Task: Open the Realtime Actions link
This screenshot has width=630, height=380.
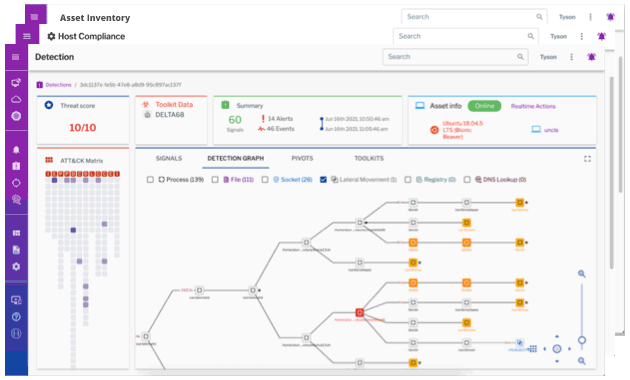Action: click(x=533, y=106)
